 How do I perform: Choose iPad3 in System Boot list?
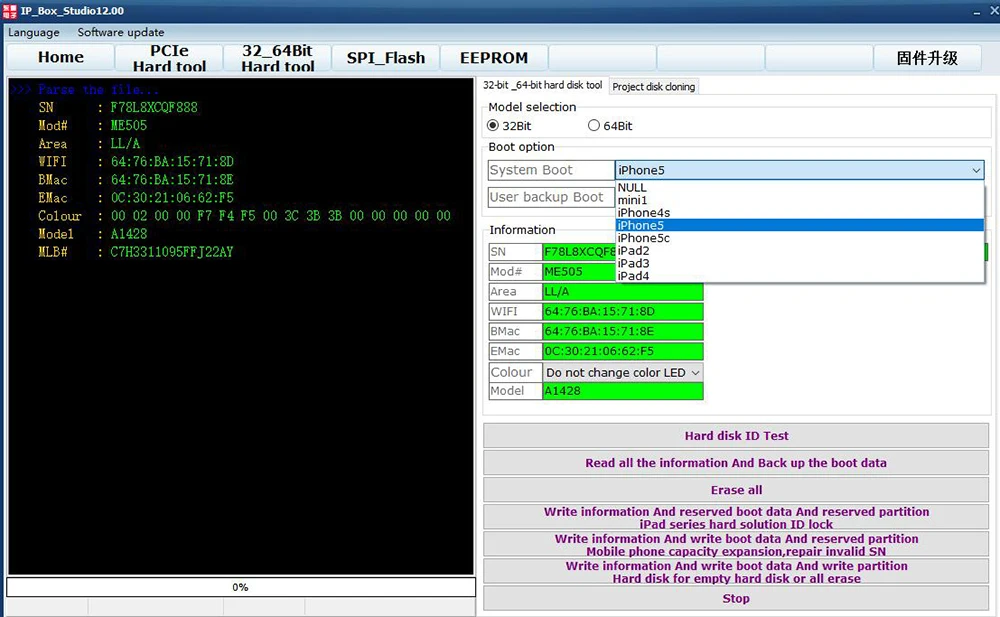coord(800,263)
